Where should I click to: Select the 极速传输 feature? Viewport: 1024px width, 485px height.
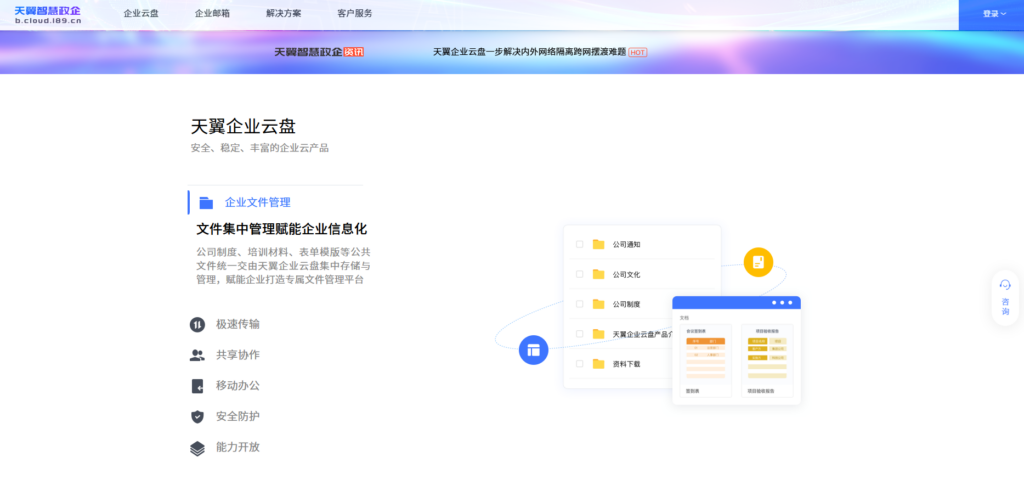coord(238,324)
